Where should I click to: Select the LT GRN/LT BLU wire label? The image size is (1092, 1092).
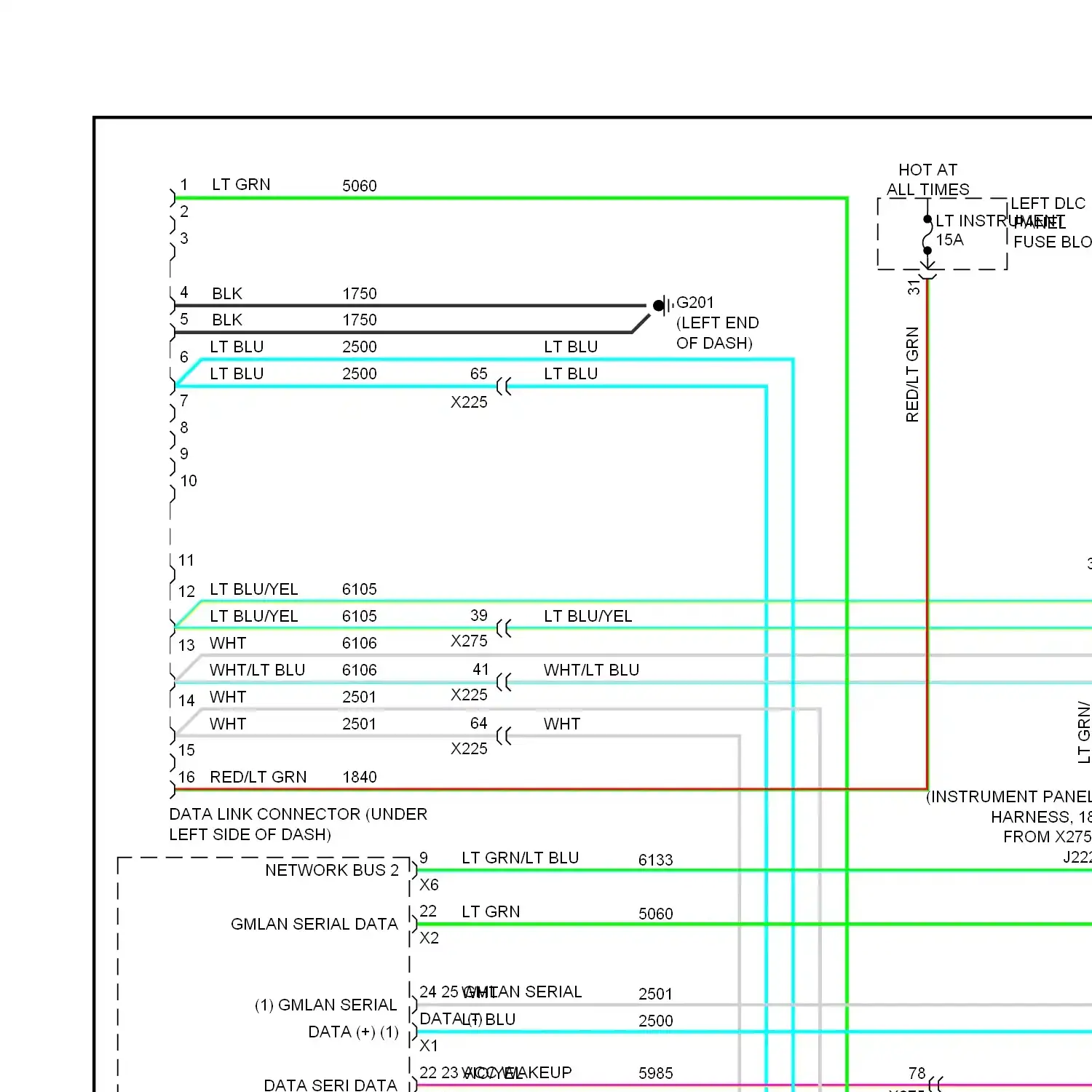[521, 858]
